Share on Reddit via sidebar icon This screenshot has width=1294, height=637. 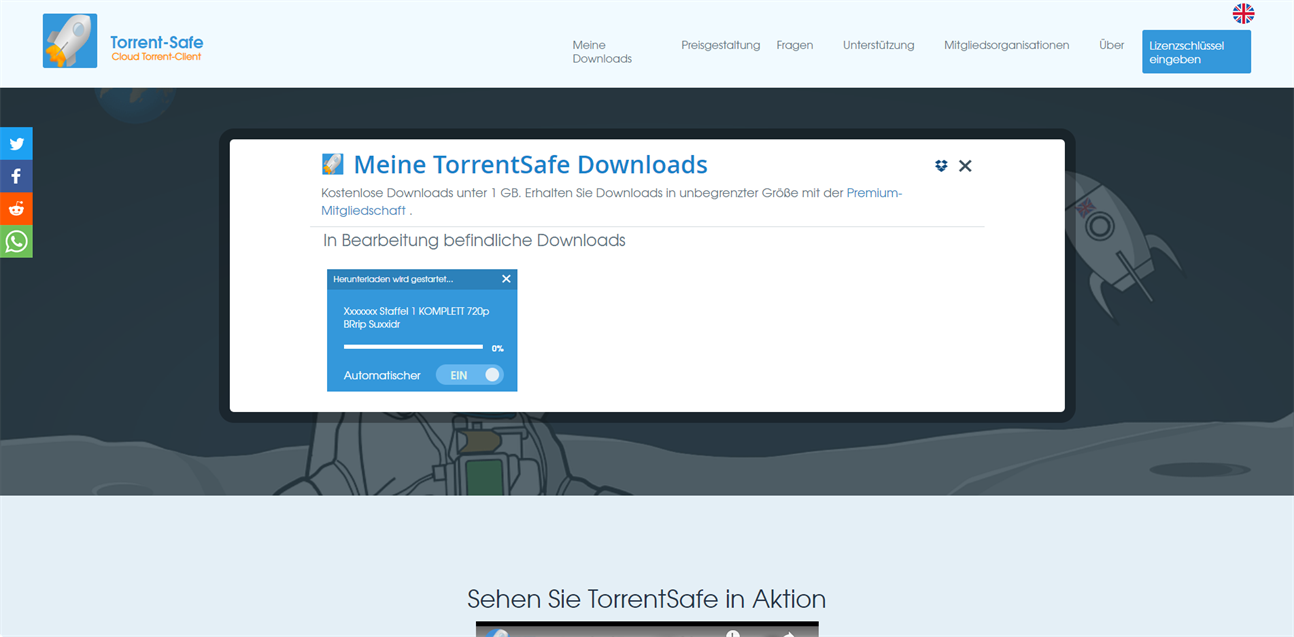[16, 209]
